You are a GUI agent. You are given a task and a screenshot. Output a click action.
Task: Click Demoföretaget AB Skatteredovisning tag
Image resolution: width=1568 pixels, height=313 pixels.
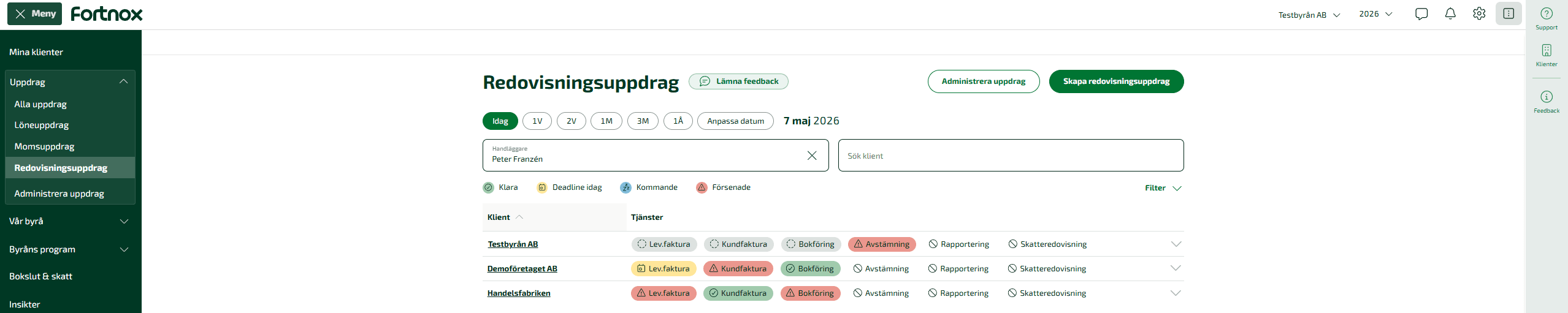1047,269
